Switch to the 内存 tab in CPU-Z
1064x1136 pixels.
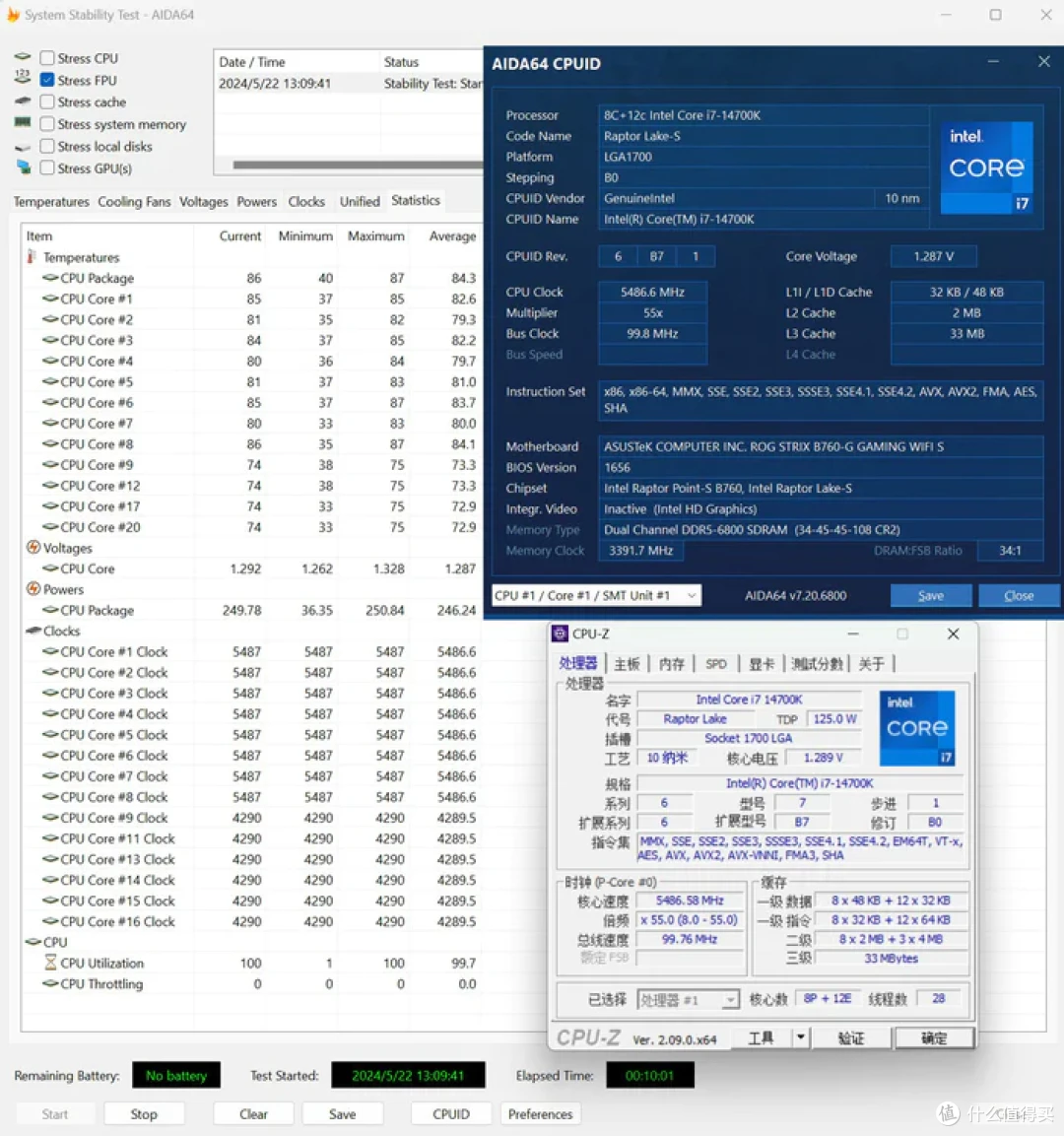[x=672, y=664]
